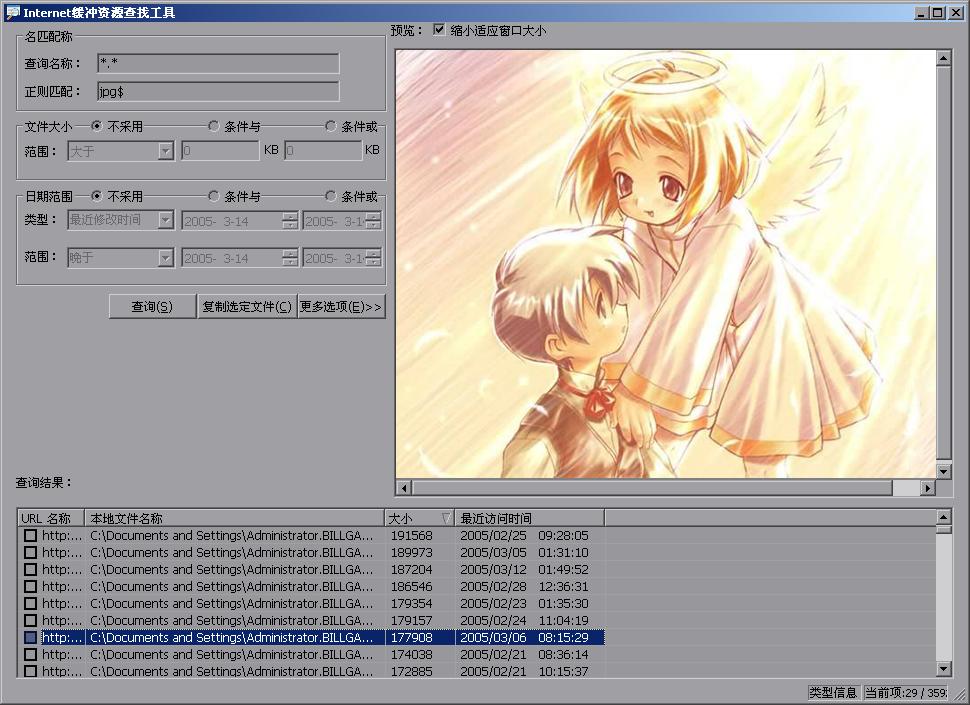Sort results by 最近访问时间 column header
Image resolution: width=970 pixels, height=705 pixels.
(x=530, y=518)
